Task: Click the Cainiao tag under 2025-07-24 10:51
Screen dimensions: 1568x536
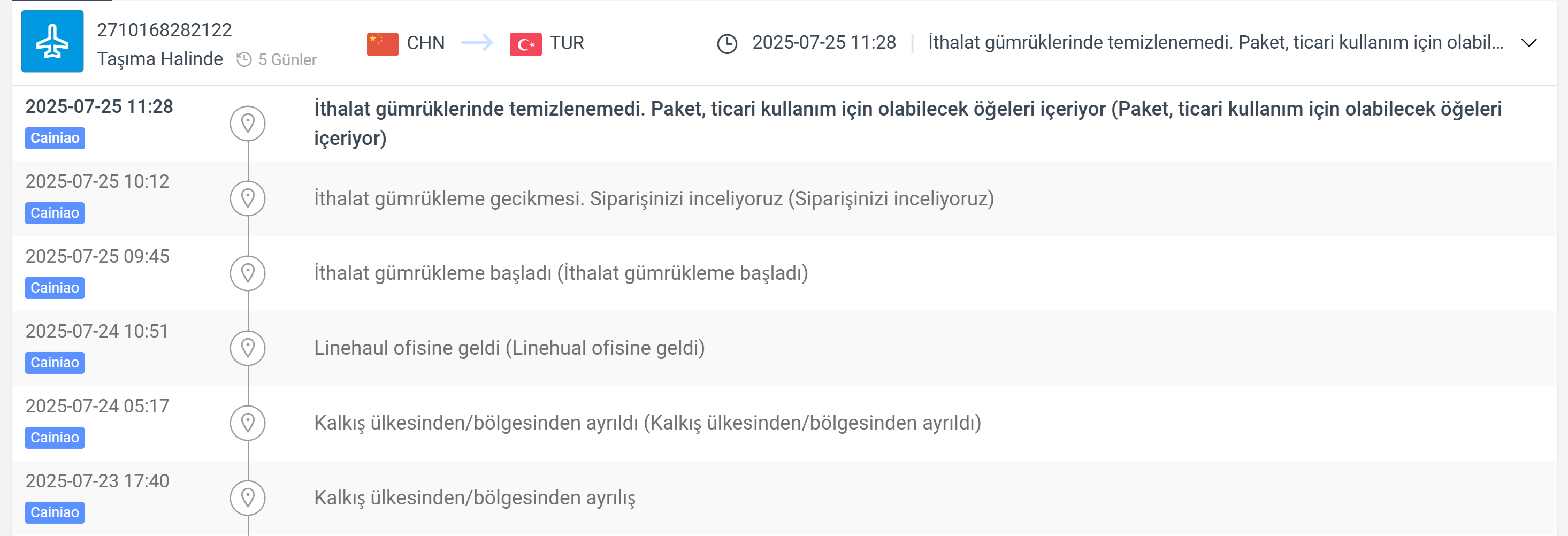Action: point(55,363)
